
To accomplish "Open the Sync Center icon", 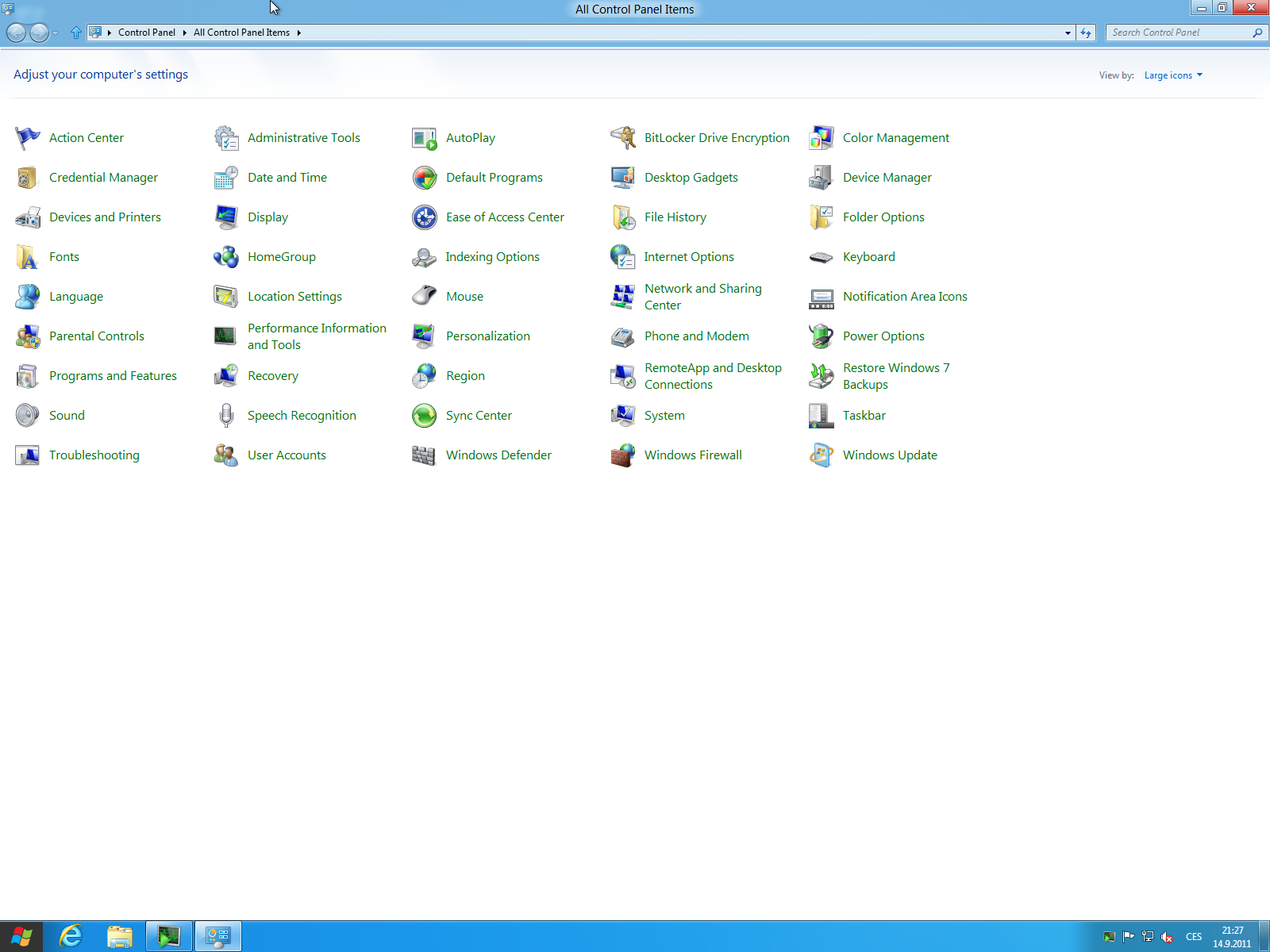I will [425, 416].
